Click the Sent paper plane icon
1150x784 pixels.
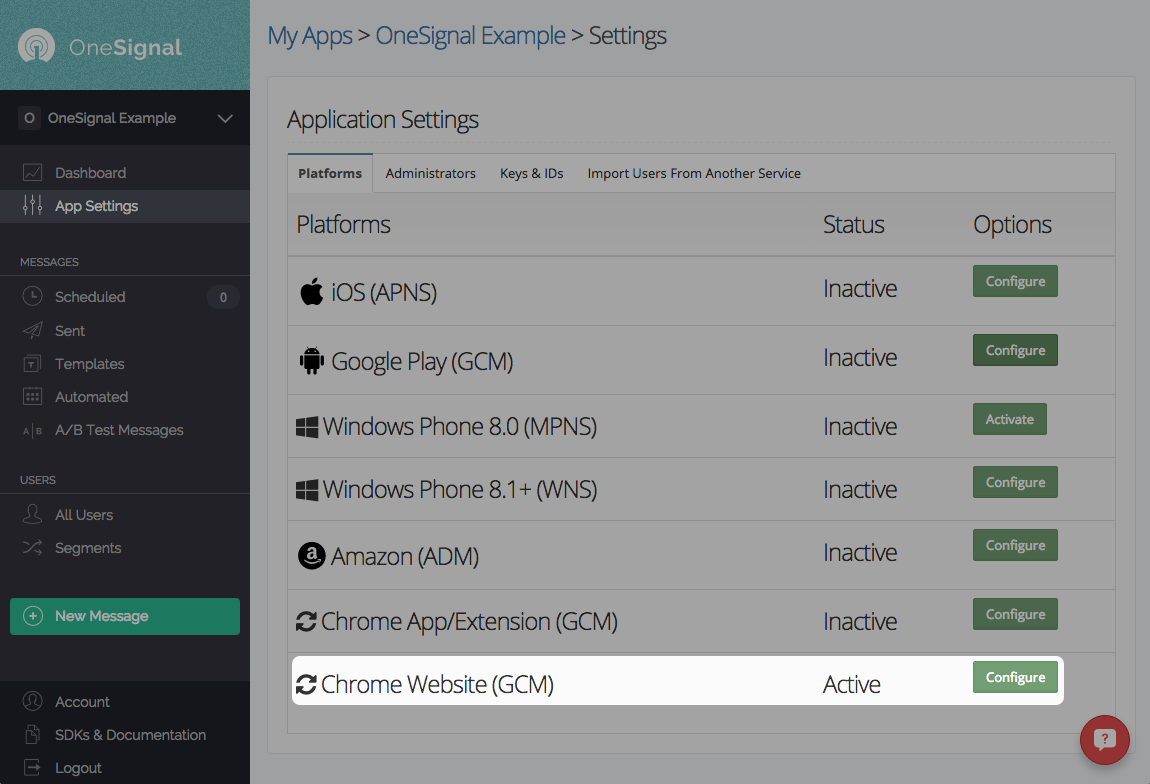click(33, 331)
